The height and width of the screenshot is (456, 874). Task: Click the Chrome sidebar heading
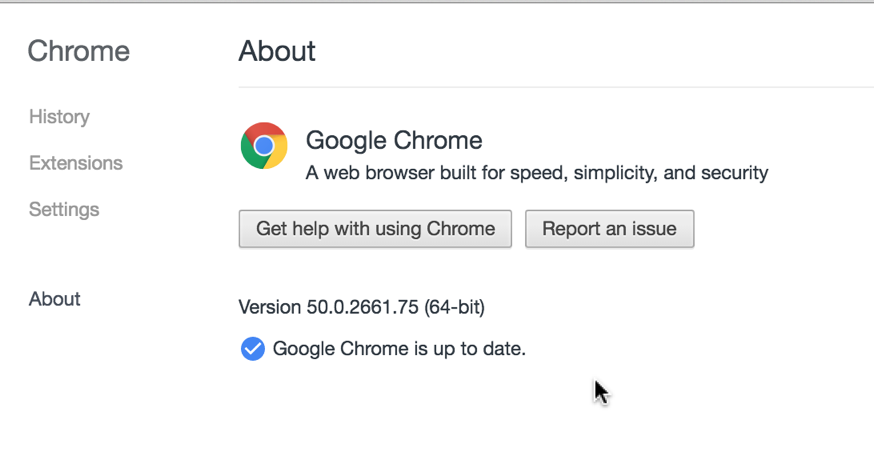78,51
